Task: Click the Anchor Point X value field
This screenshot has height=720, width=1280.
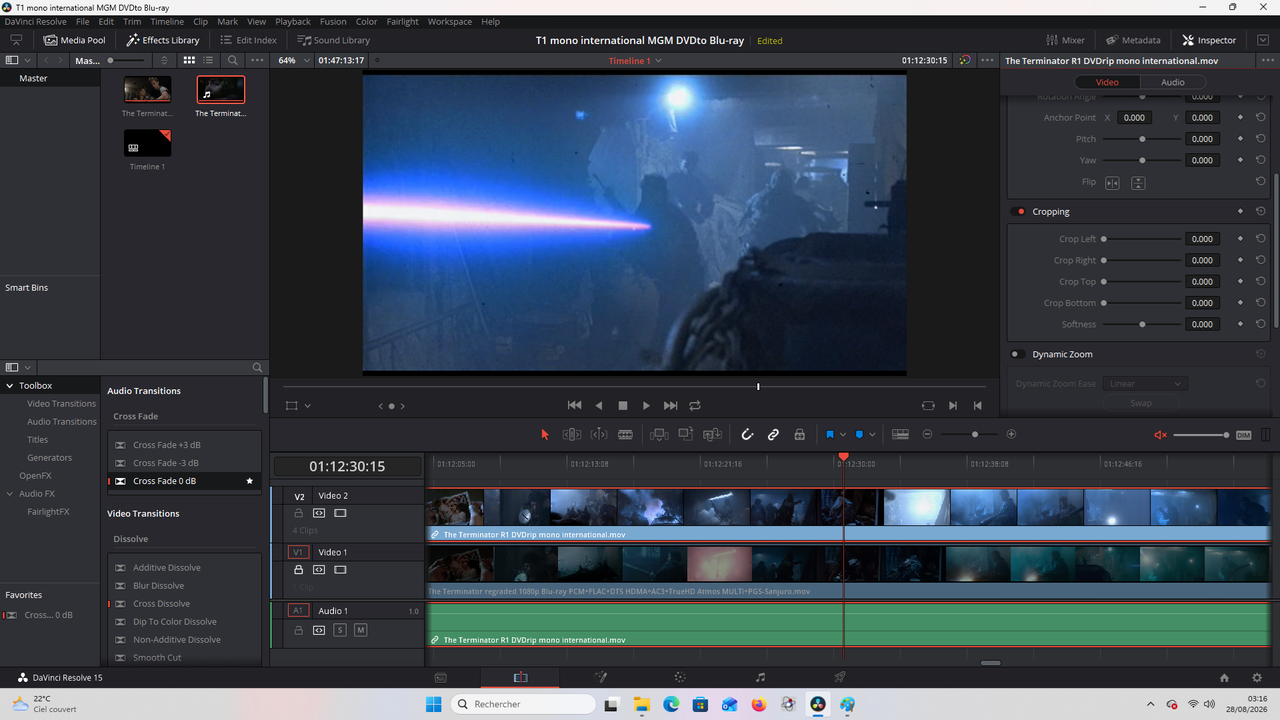Action: click(1134, 118)
